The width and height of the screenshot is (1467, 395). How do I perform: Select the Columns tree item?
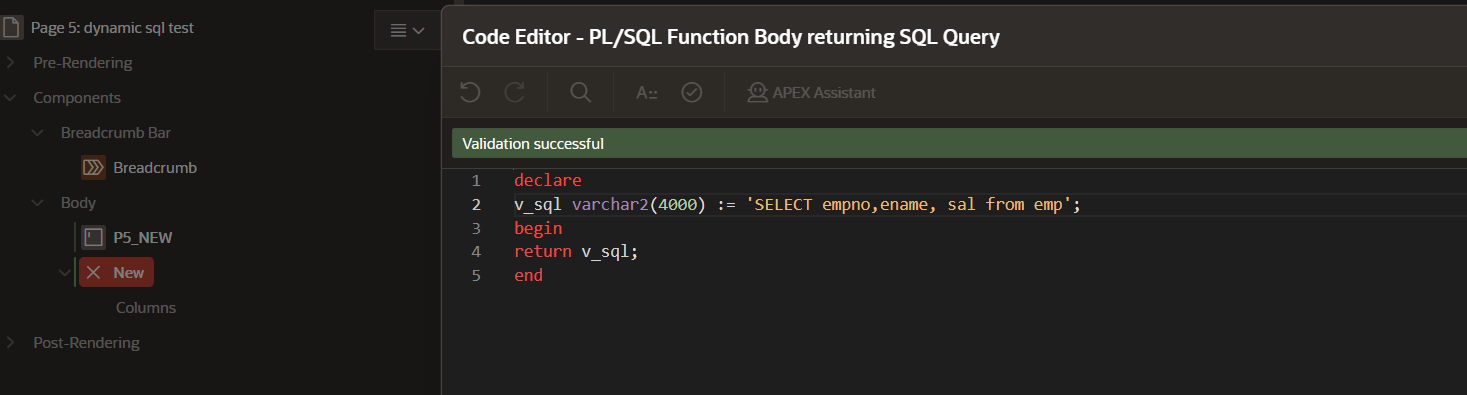(146, 307)
